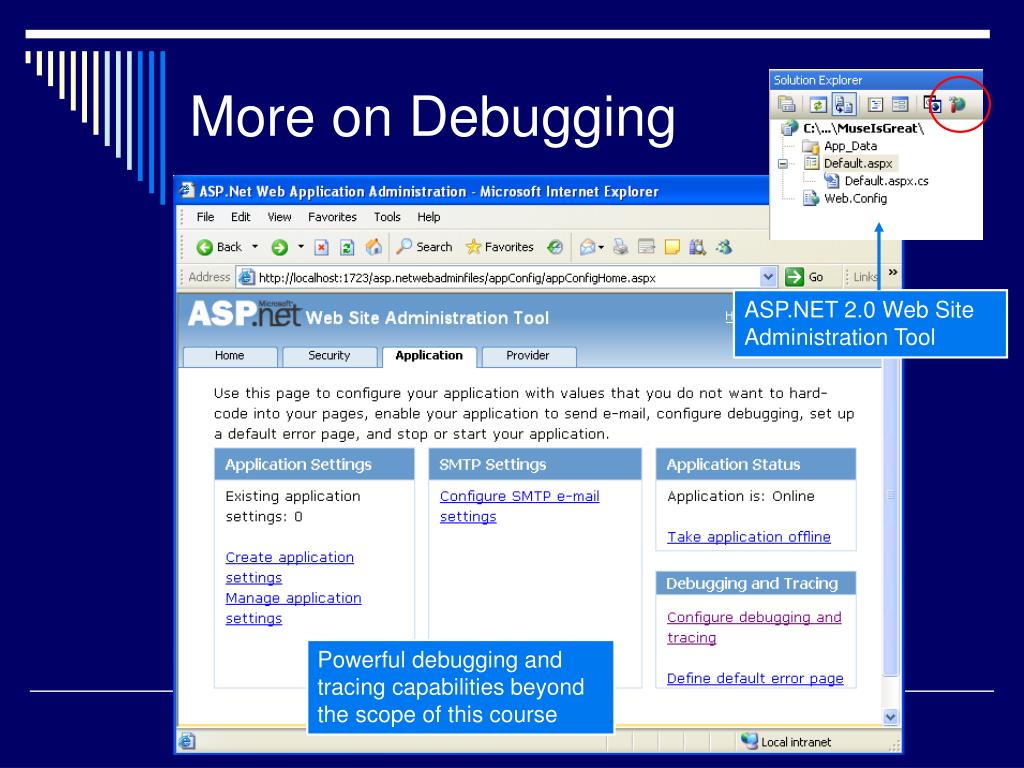The image size is (1024, 768).
Task: Click the Local intranet zone status indicator
Action: (x=786, y=742)
